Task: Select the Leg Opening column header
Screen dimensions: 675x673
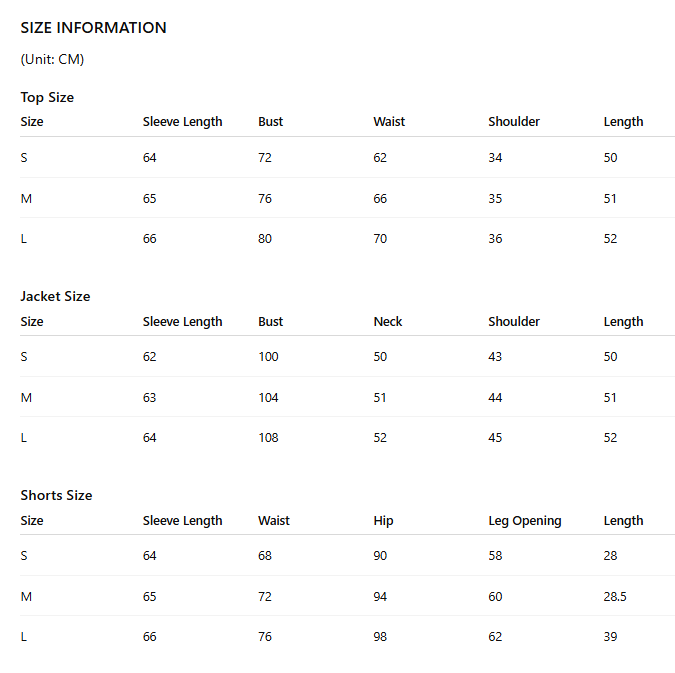Action: click(x=525, y=521)
